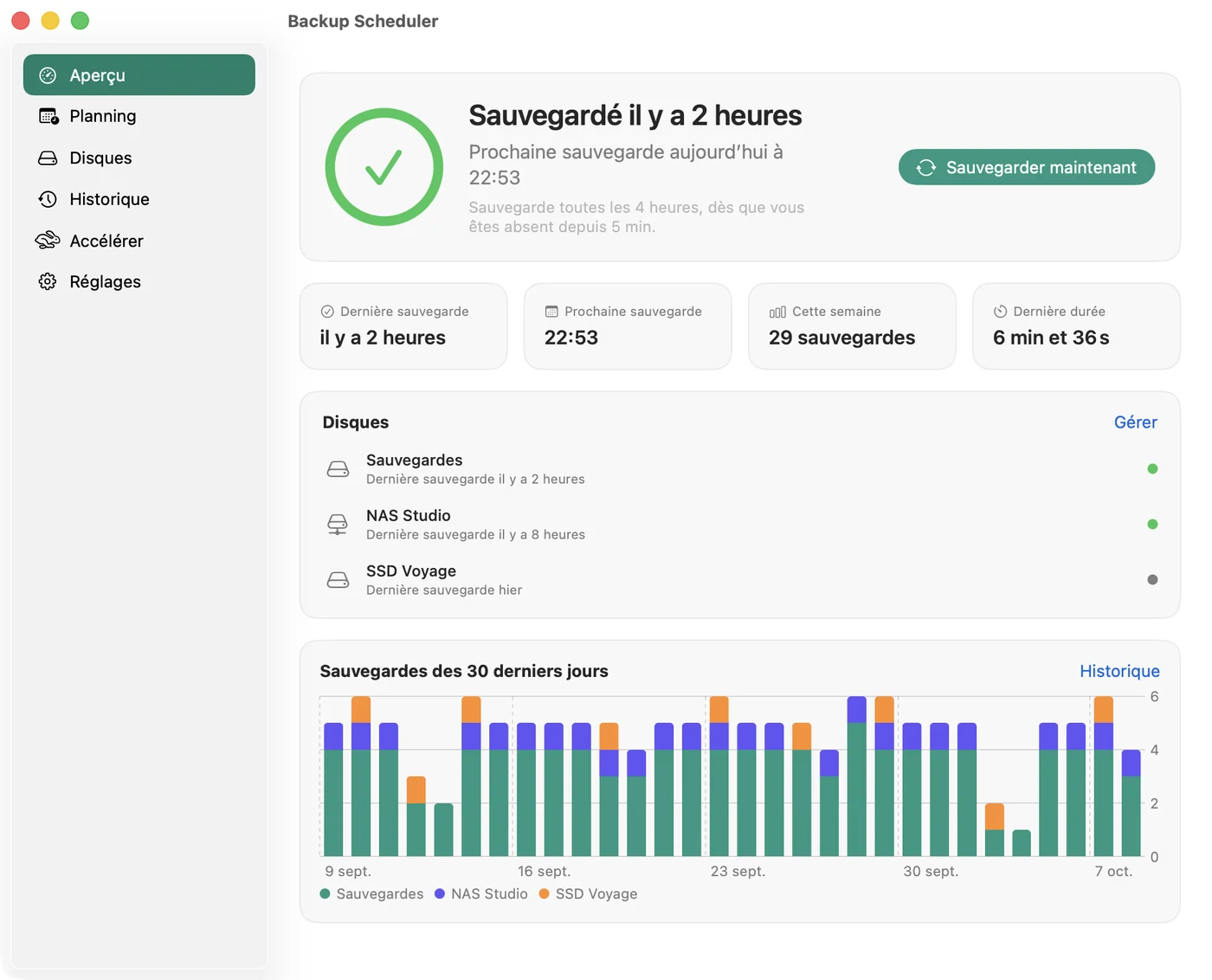This screenshot has height=980, width=1212.
Task: Start a backup with Sauvegarder maintenant
Action: pos(1027,167)
